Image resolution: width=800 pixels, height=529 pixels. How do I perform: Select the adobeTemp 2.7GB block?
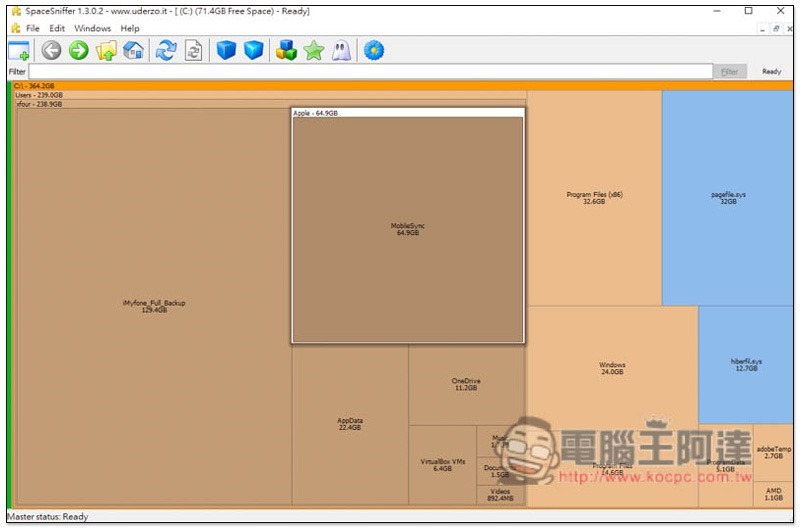[773, 452]
